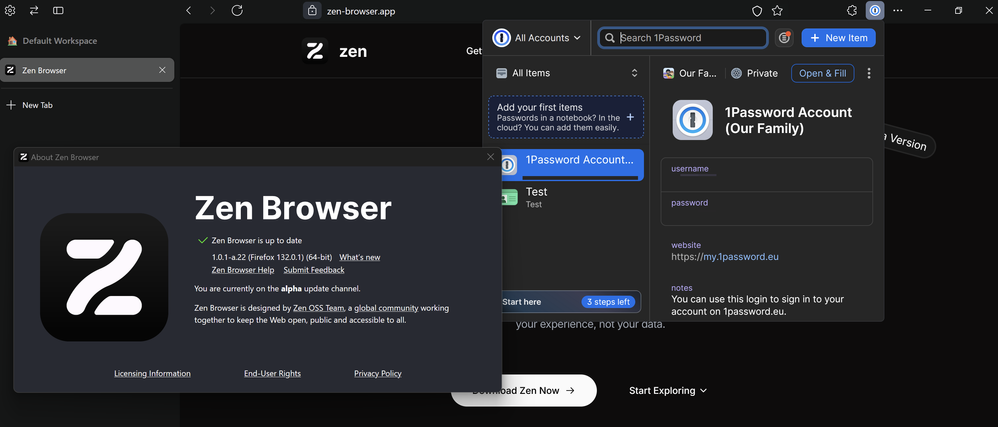The image size is (998, 427).
Task: Open Zen settings gear icon
Action: [10, 10]
